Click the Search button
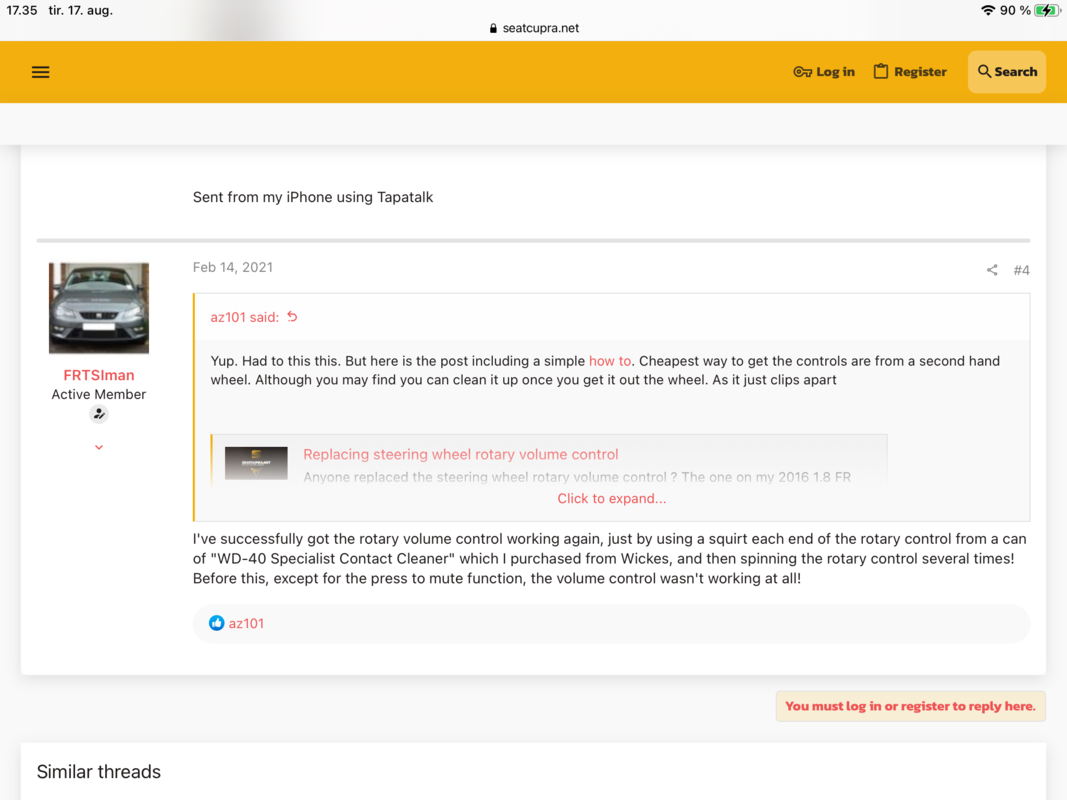The height and width of the screenshot is (800, 1067). tap(1006, 72)
